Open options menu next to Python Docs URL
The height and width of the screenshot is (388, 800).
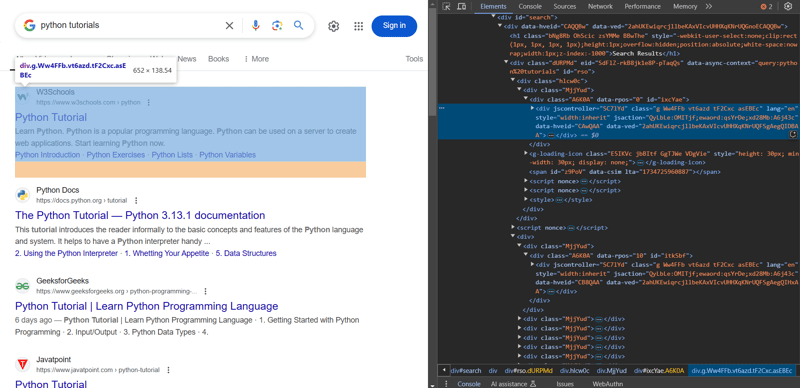(136, 201)
